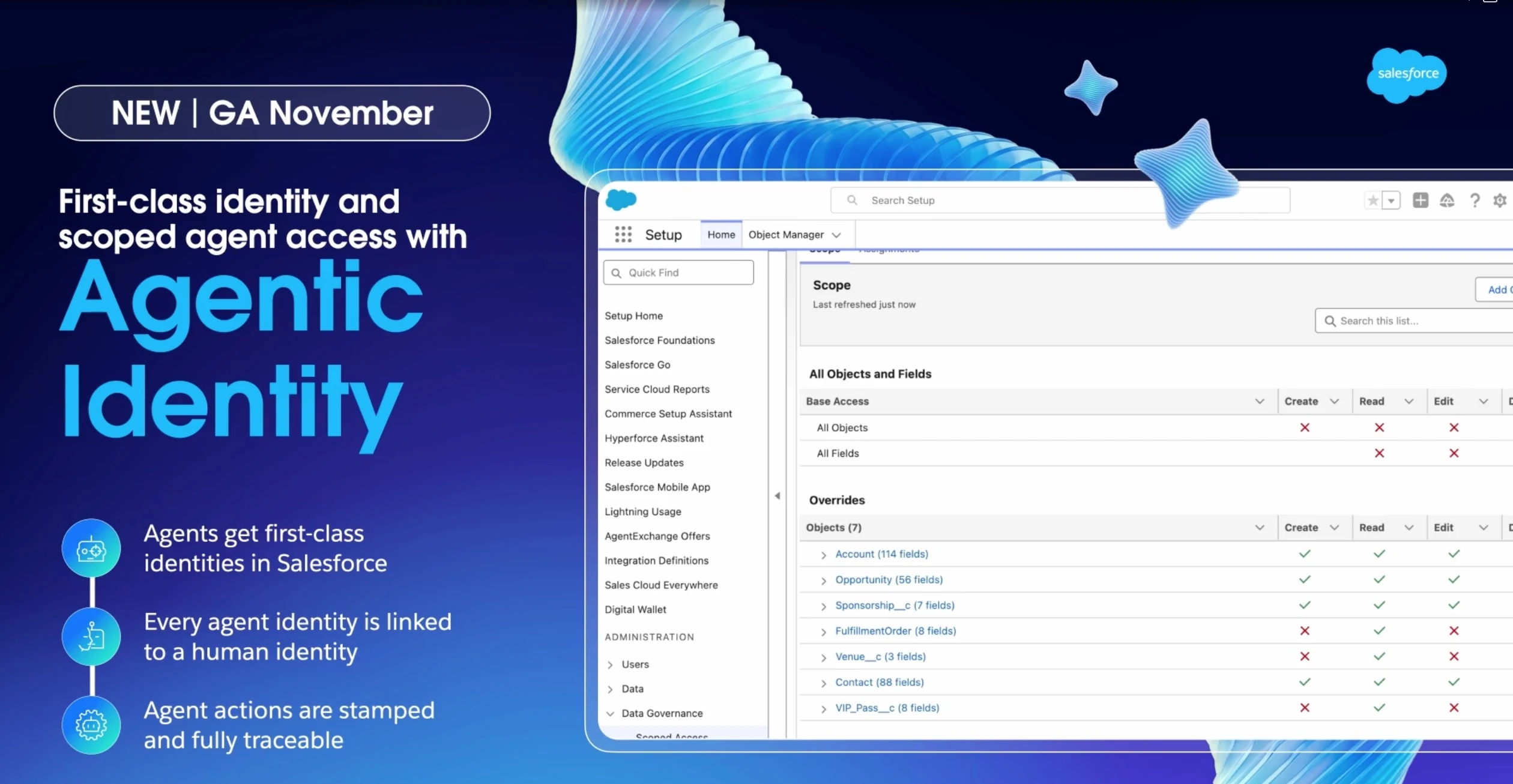
Task: Expand the VIP_Pass__c row chevron
Action: [824, 709]
